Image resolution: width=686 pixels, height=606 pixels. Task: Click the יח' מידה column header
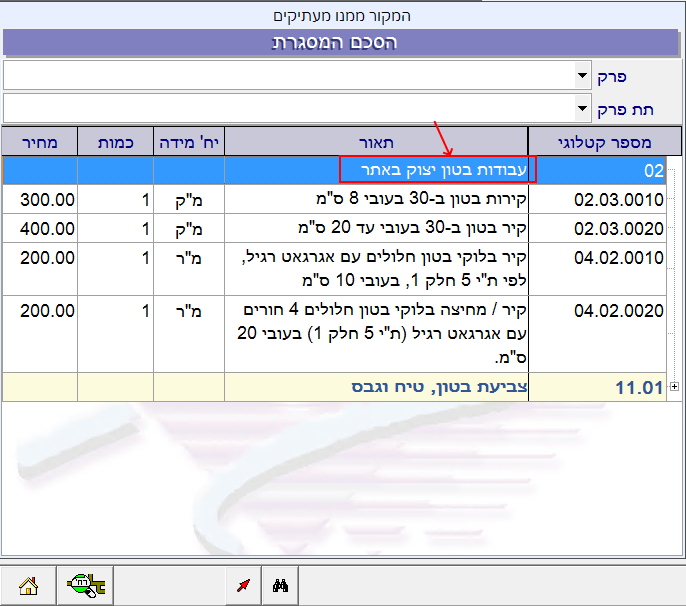point(189,142)
